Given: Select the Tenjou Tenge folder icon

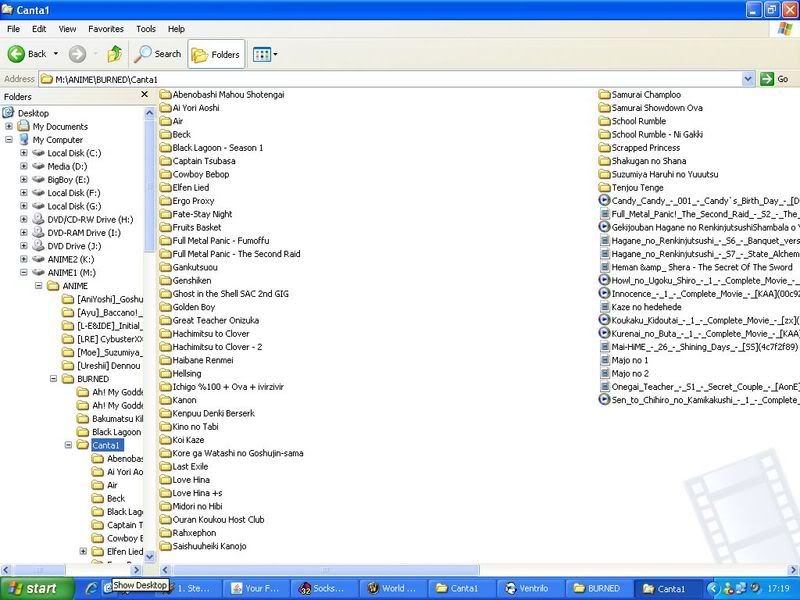Looking at the screenshot, I should [x=605, y=187].
